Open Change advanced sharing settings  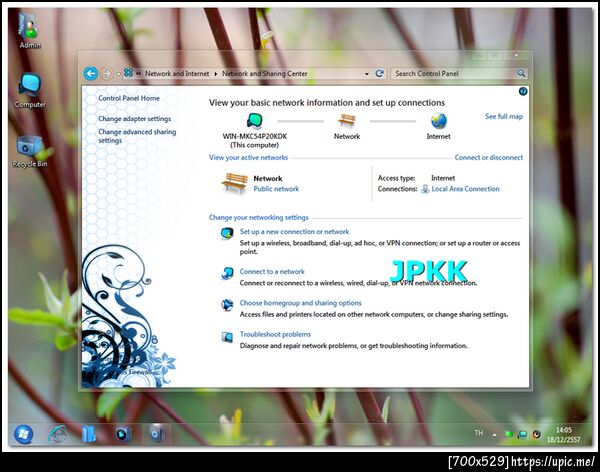pyautogui.click(x=137, y=136)
